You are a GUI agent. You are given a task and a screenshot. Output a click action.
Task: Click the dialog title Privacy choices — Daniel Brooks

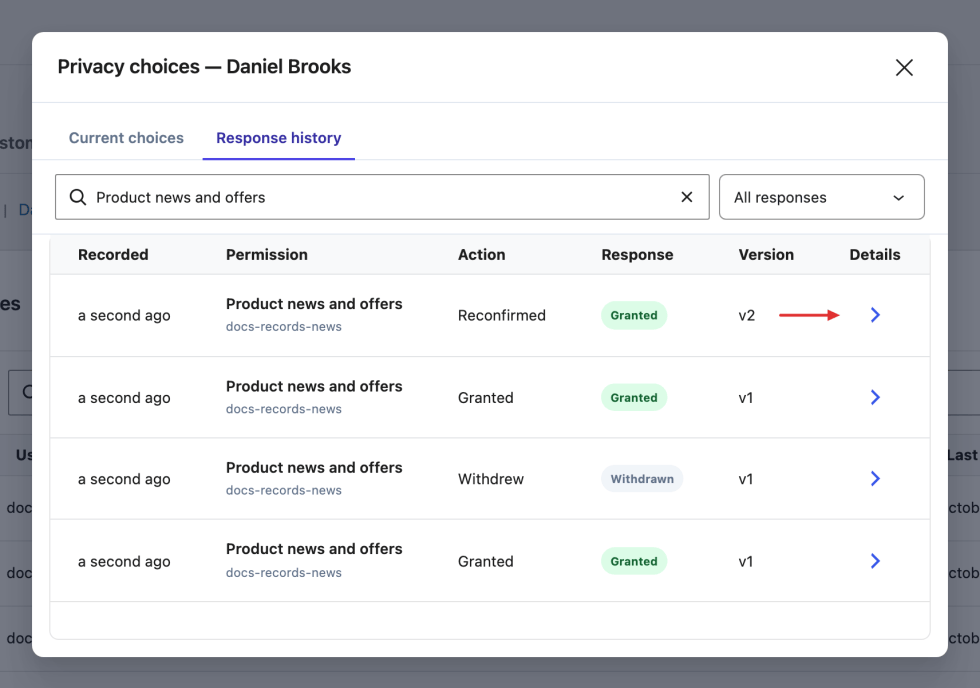pyautogui.click(x=204, y=66)
